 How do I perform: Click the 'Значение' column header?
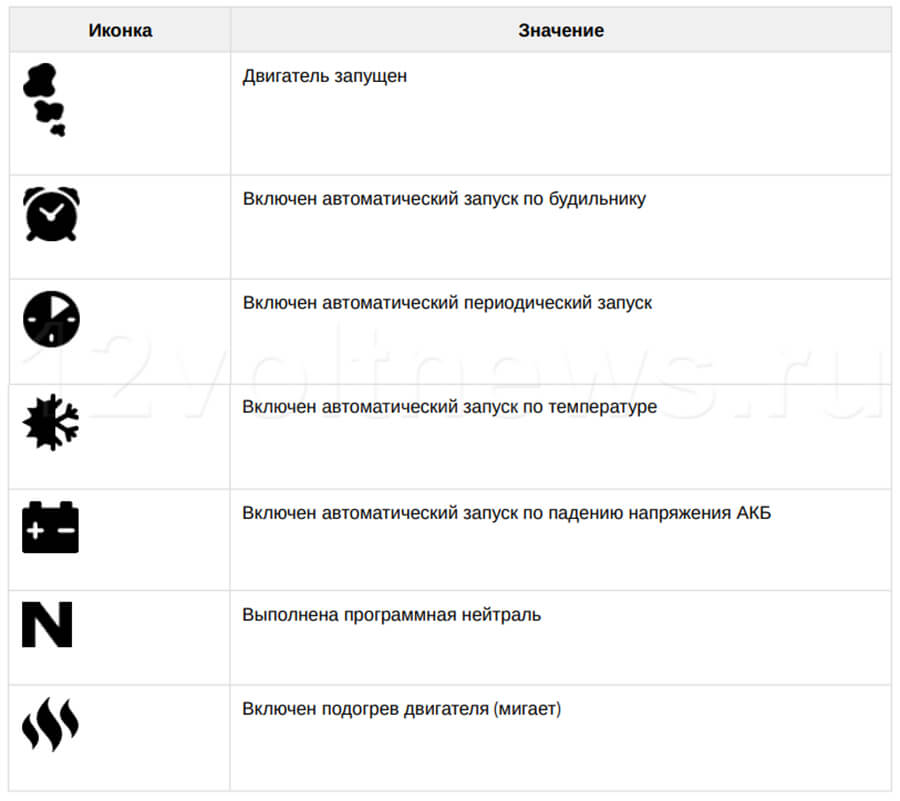561,30
